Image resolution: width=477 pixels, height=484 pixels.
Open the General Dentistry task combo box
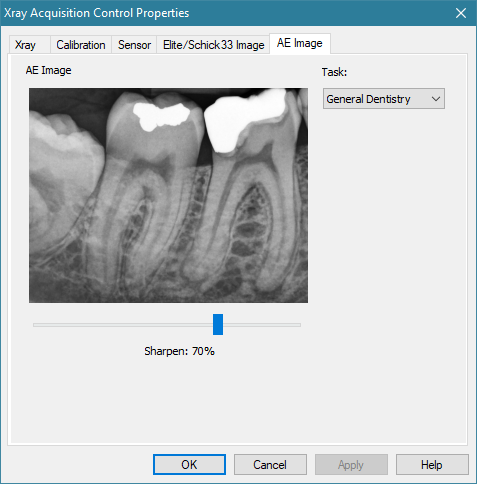click(x=384, y=99)
